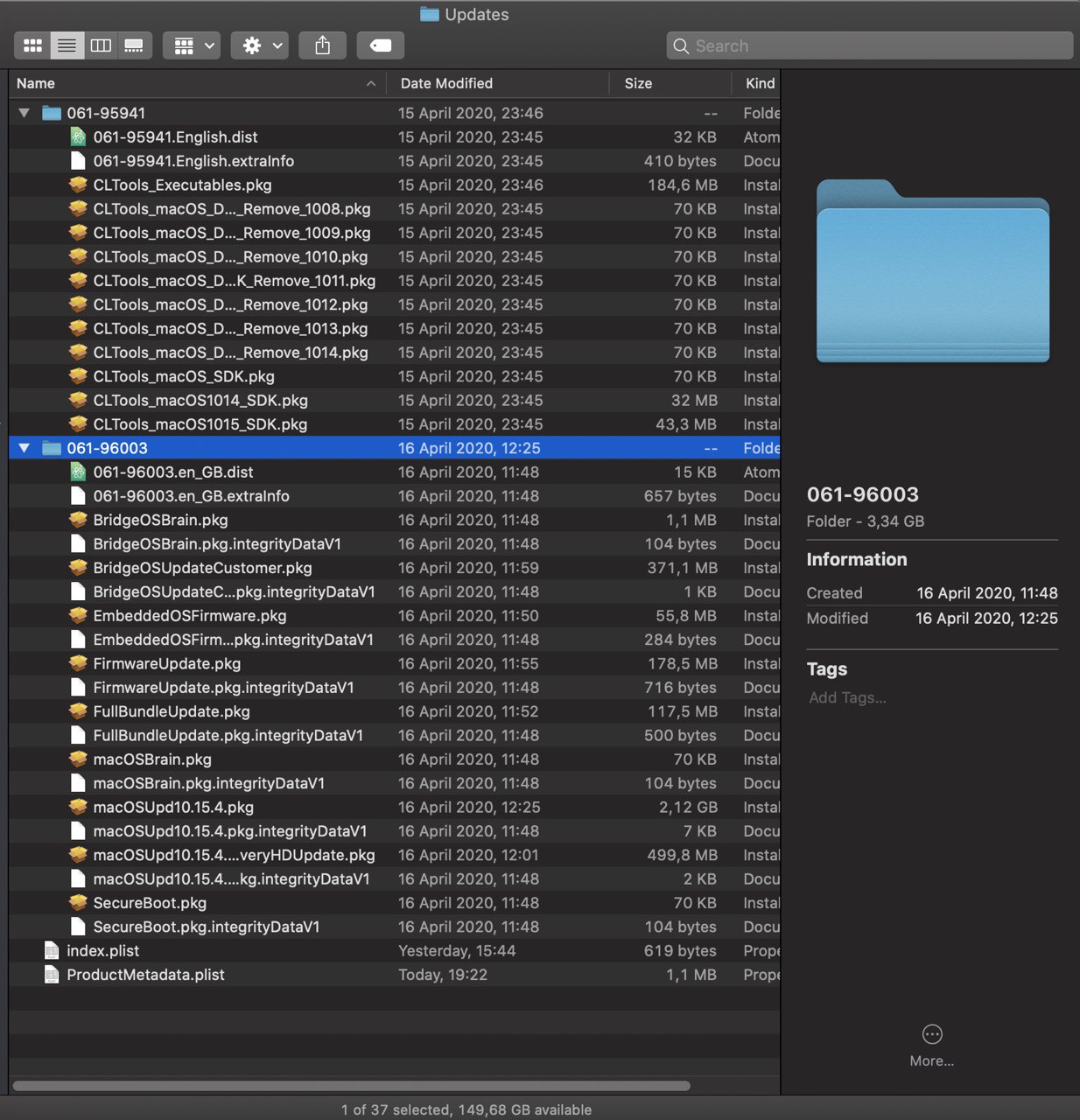Click the Share toolbar button
This screenshot has height=1120, width=1080.
coord(322,45)
